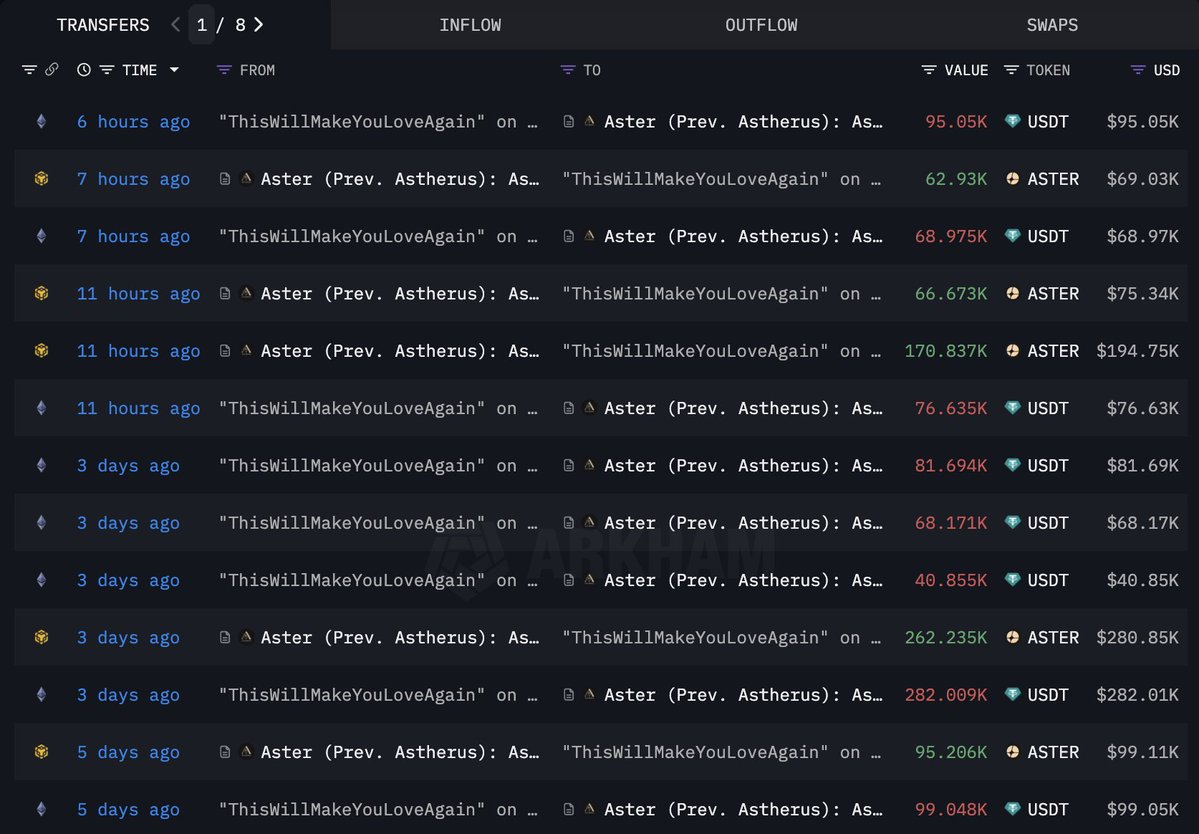The image size is (1199, 834).
Task: Select the 95.05K value cell
Action: point(956,122)
